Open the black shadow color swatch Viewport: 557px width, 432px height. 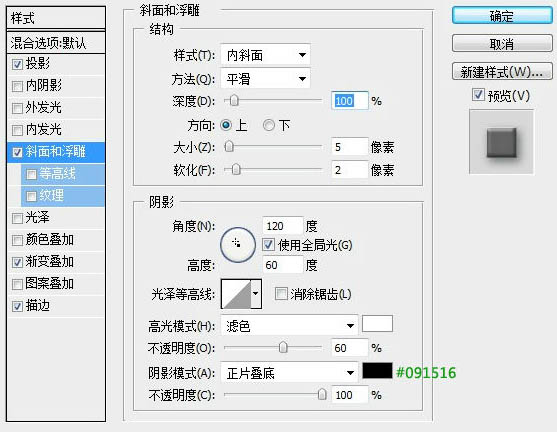(377, 371)
